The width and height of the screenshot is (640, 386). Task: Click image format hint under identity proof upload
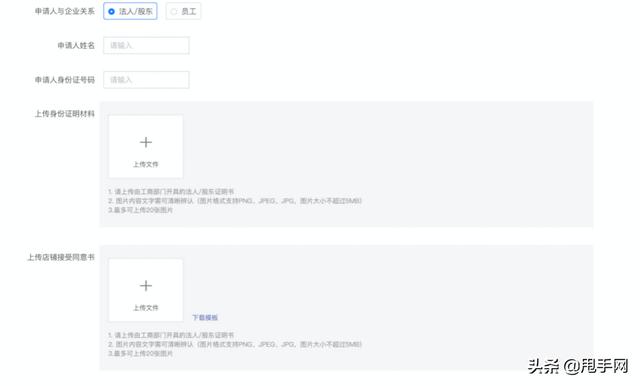[x=235, y=201]
